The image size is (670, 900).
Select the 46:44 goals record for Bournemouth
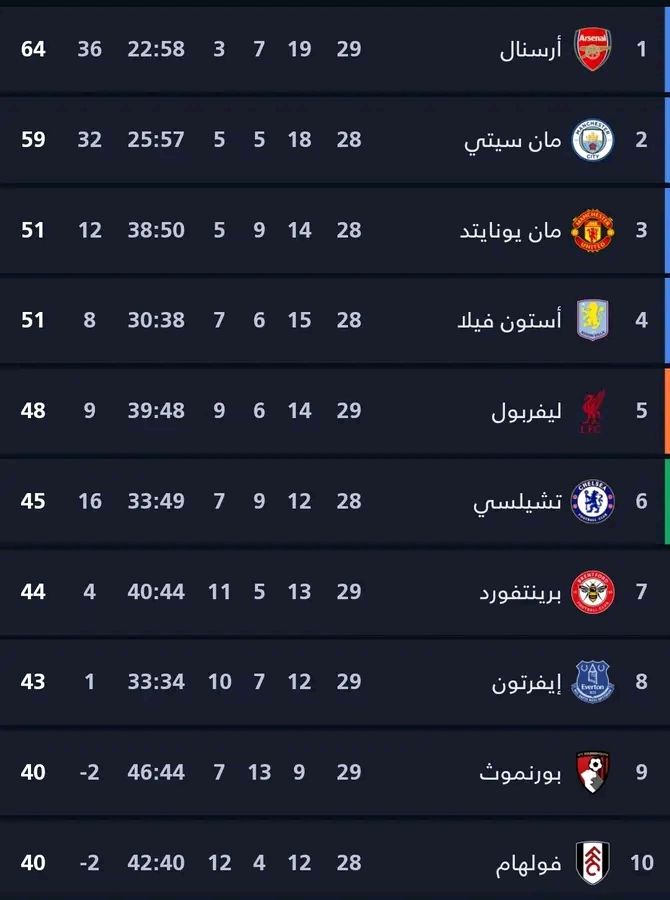[156, 772]
